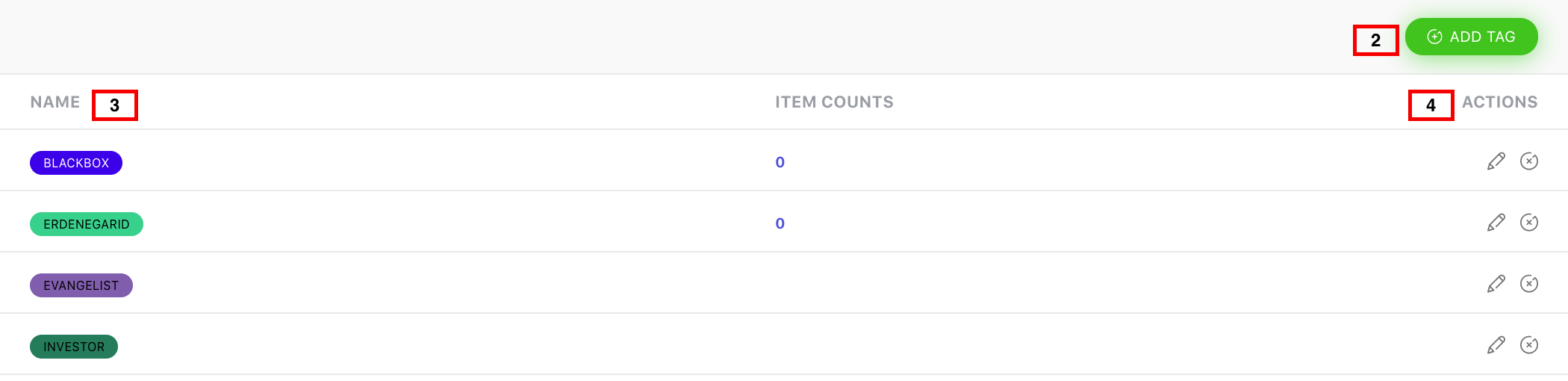Screen dimensions: 1568x381
Task: Click the annotation marker numbered 3
Action: tap(115, 105)
